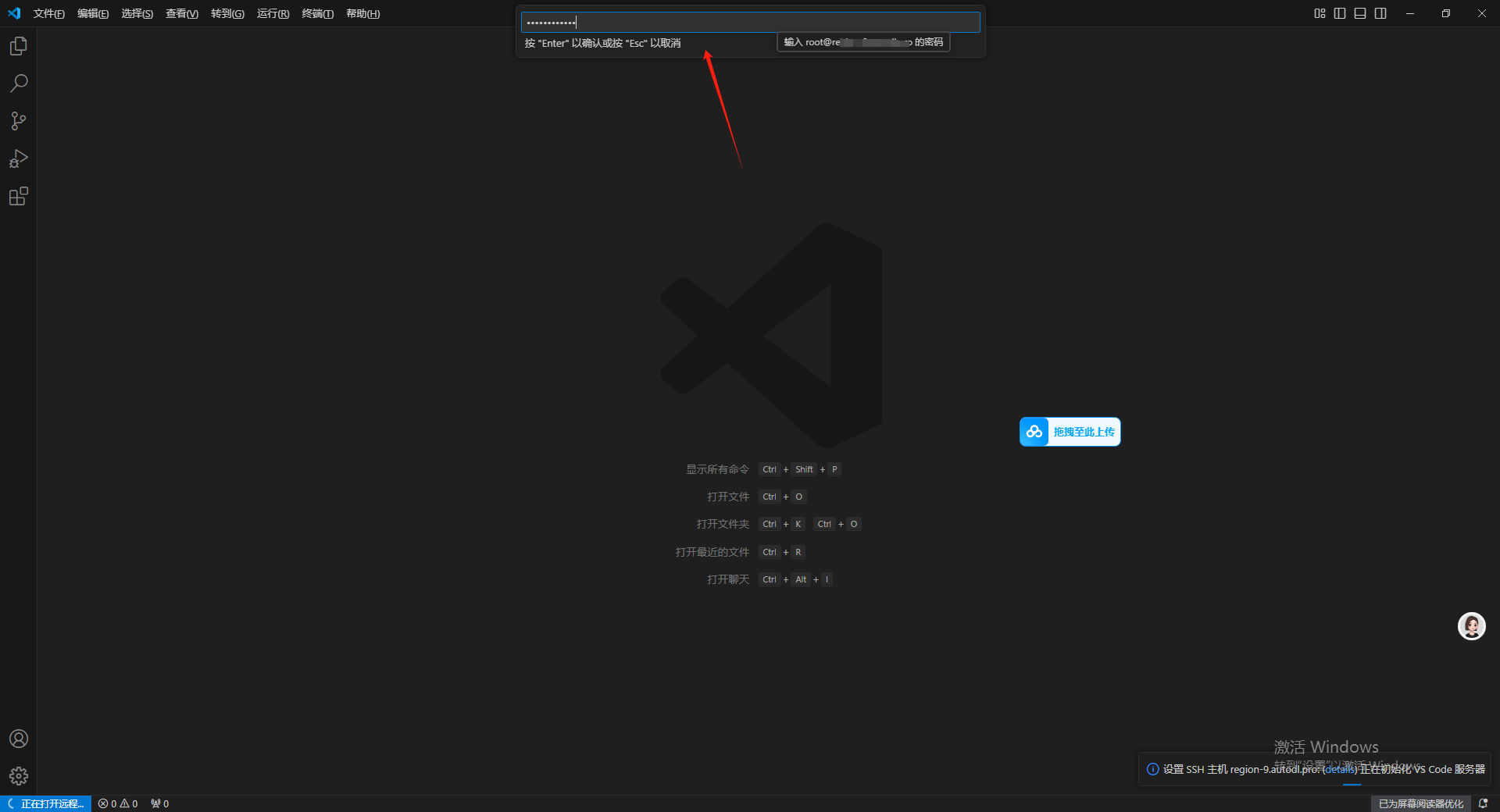
Task: Open the notifications bell icon
Action: point(1483,803)
